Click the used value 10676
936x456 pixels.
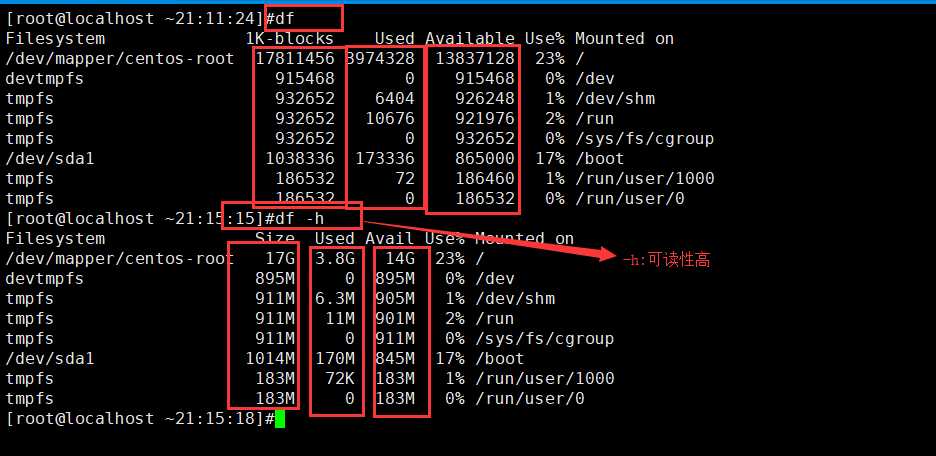390,119
